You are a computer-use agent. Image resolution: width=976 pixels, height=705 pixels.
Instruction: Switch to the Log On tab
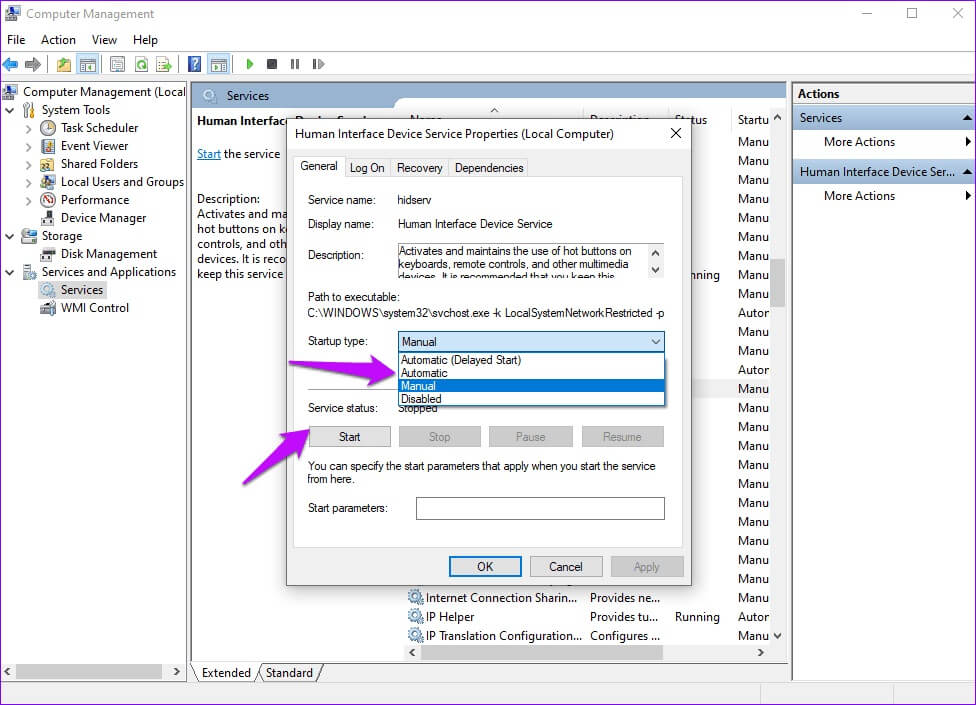367,168
